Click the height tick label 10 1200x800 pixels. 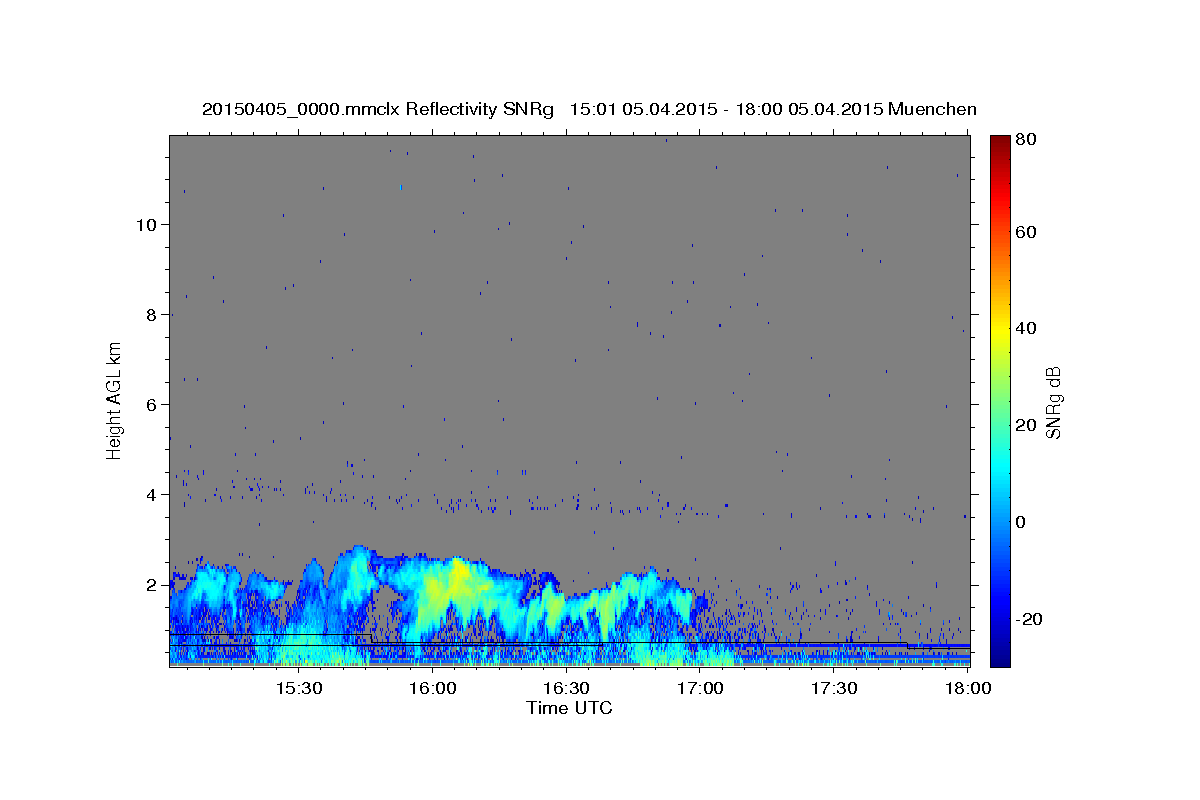tap(147, 224)
